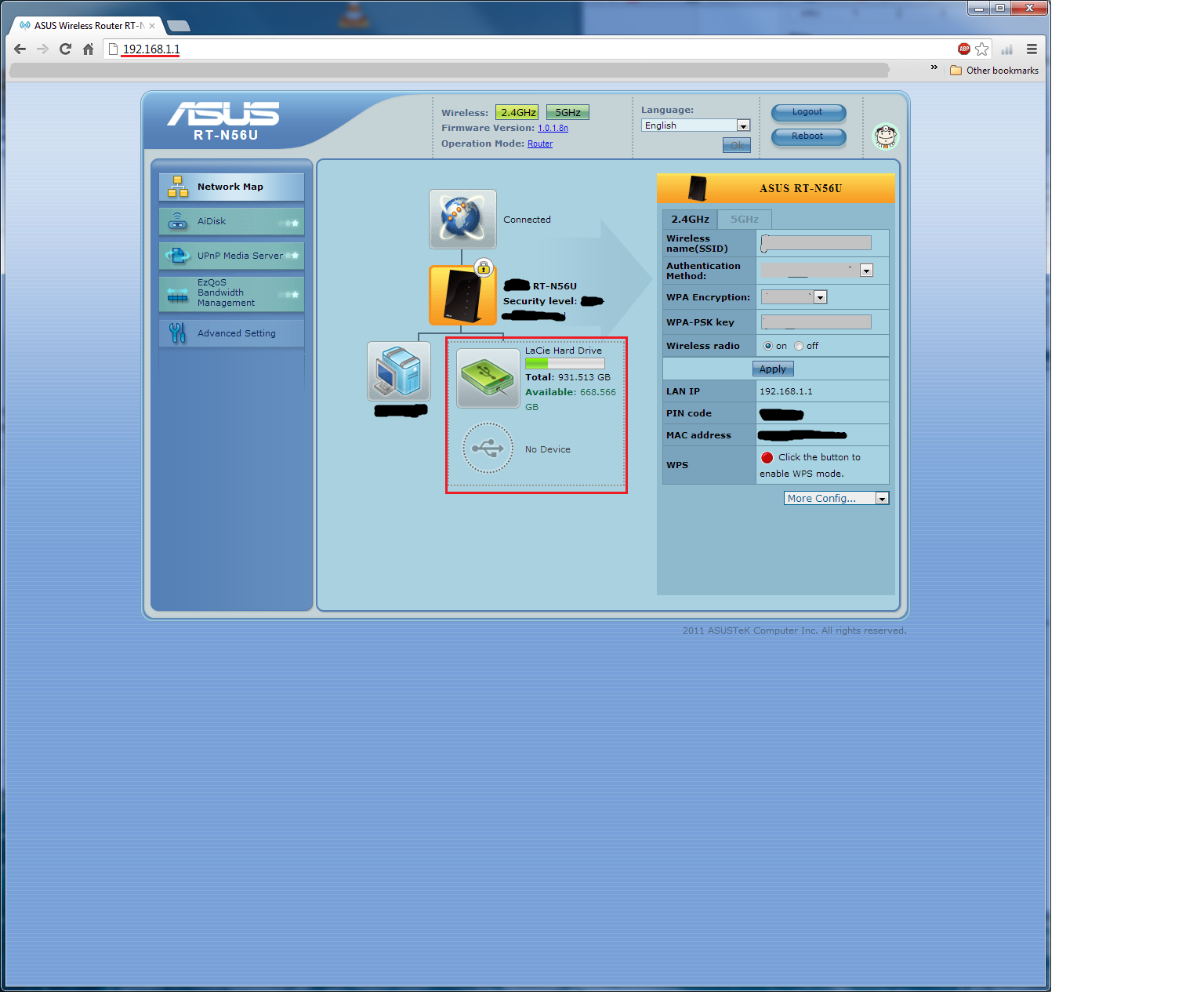This screenshot has width=1204, height=992.
Task: Open AiDisk from the sidebar
Action: [231, 221]
